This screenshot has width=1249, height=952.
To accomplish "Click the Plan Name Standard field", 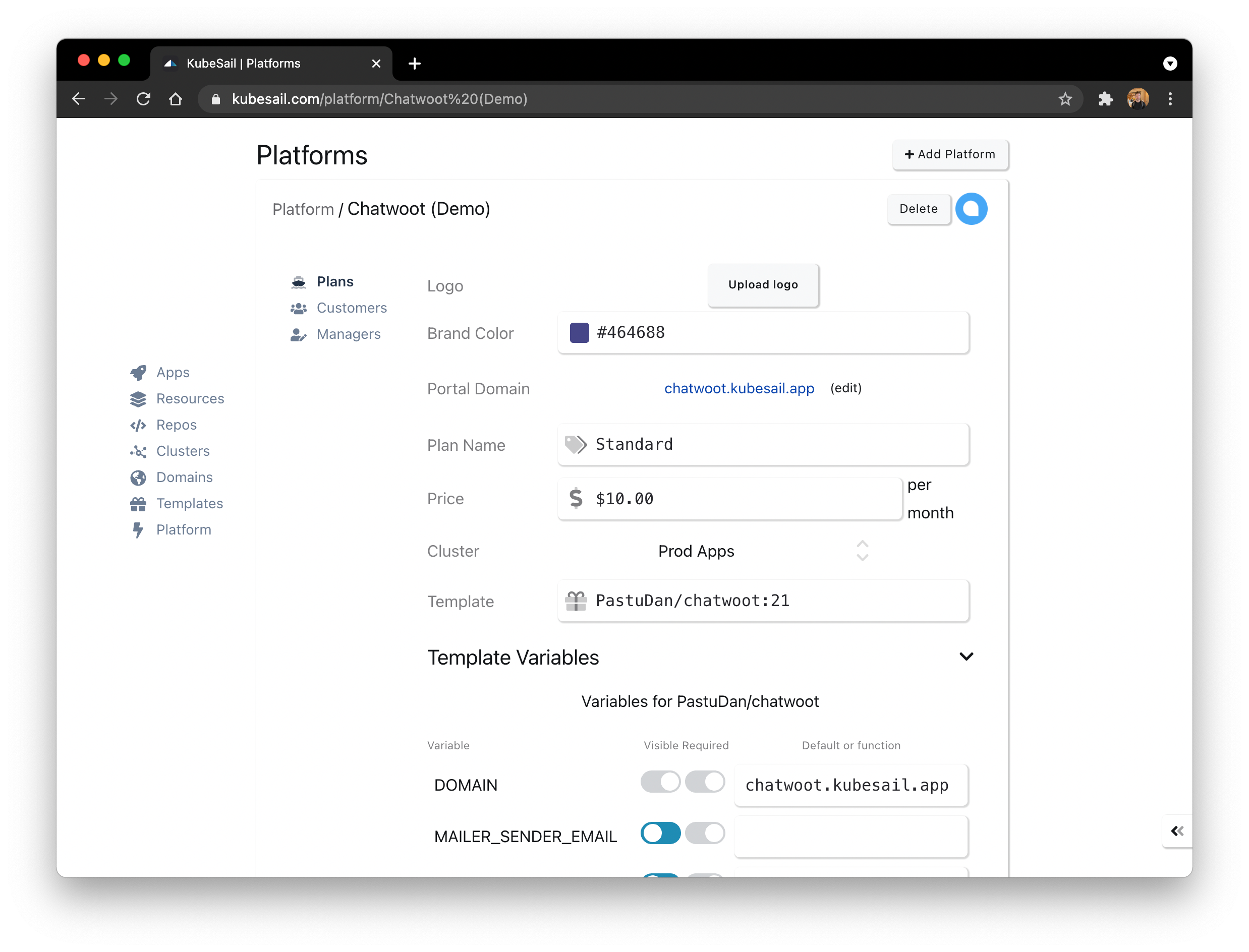I will point(763,444).
